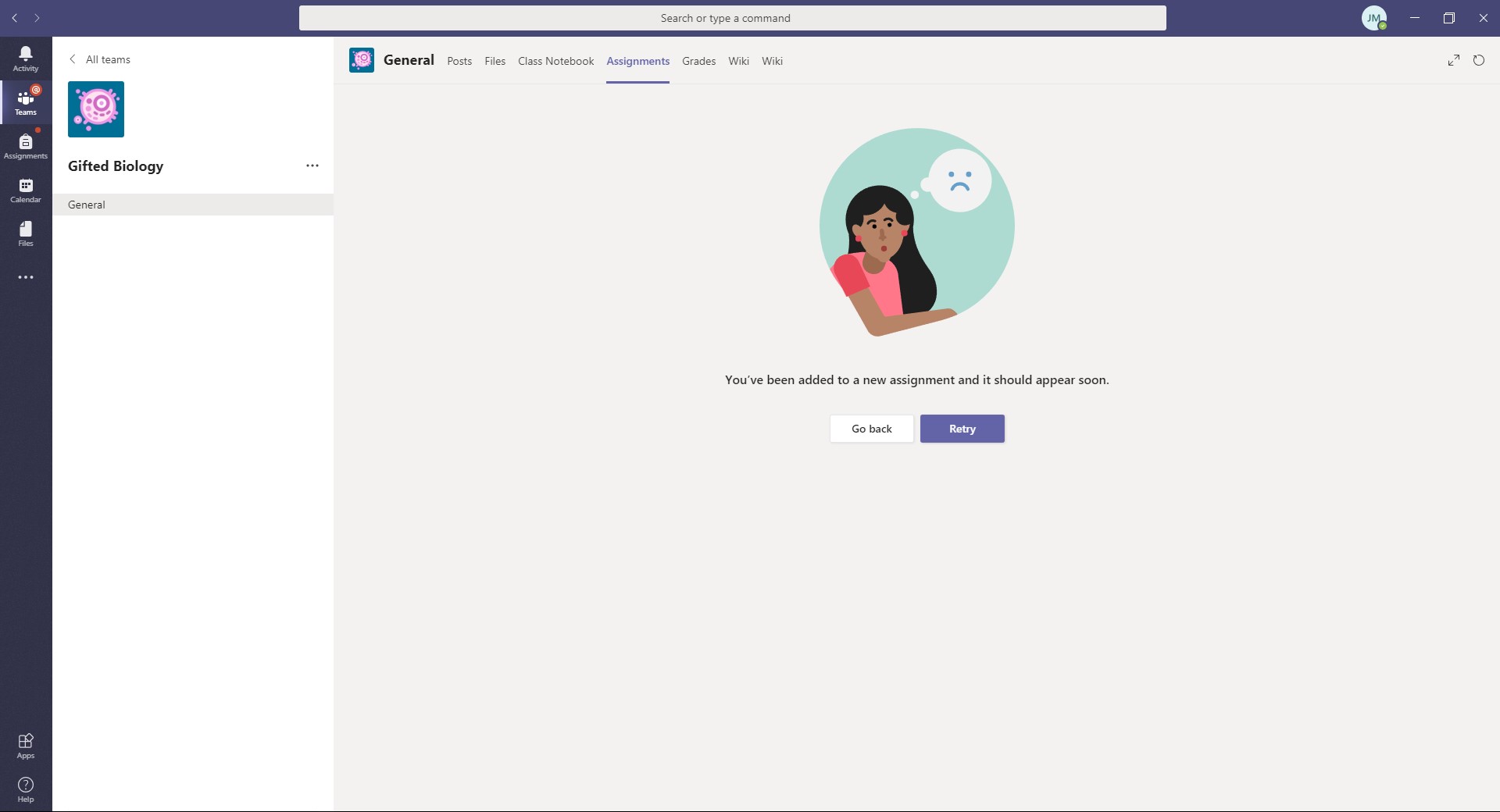The width and height of the screenshot is (1500, 812).
Task: Open the Class Notebook tab
Action: click(556, 61)
